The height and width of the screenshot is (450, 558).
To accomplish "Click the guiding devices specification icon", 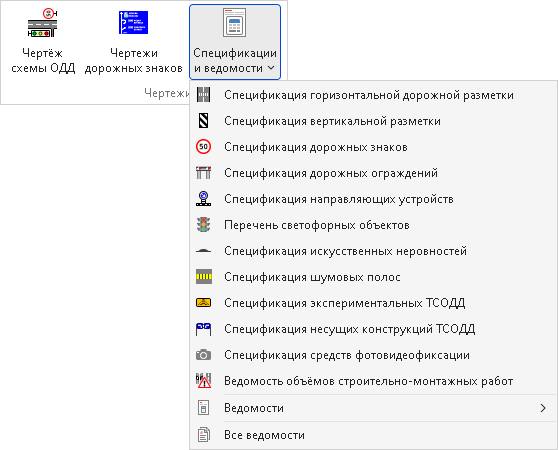I will tap(204, 198).
